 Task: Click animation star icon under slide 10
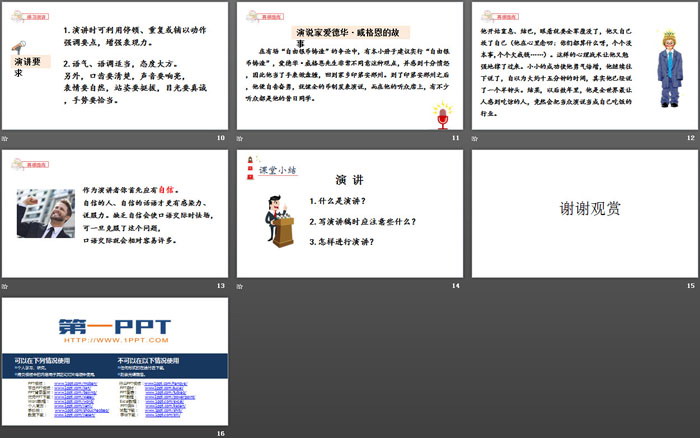[x=5, y=138]
